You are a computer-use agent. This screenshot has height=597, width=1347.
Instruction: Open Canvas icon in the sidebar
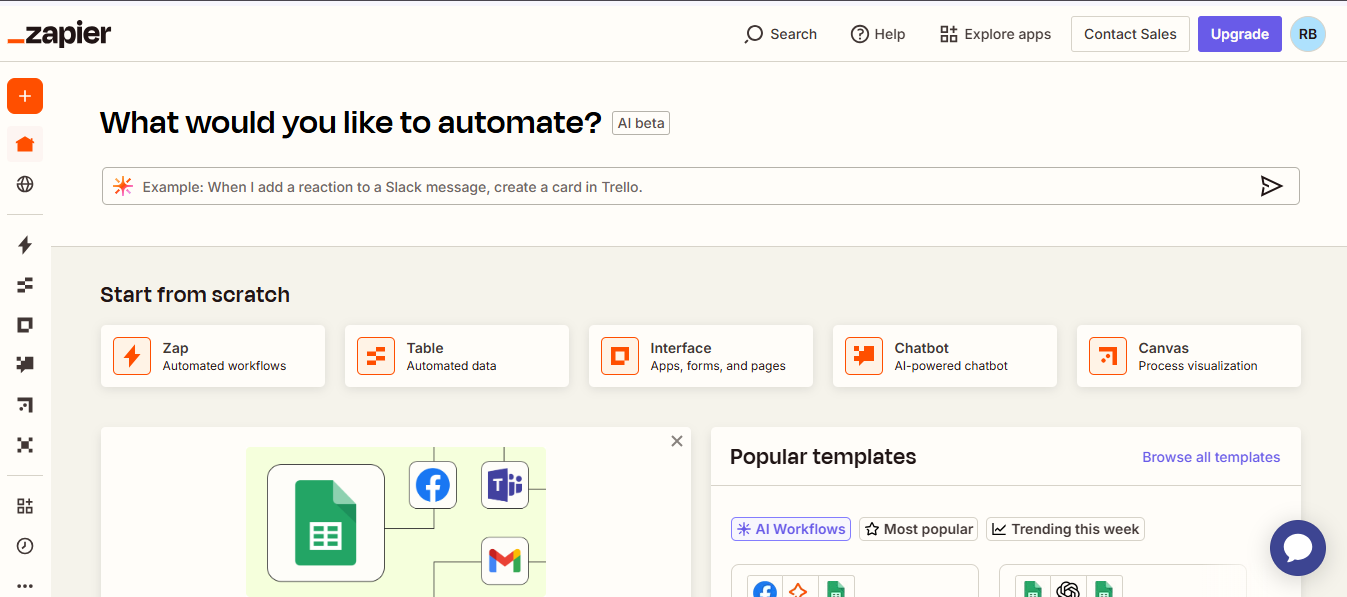click(25, 405)
